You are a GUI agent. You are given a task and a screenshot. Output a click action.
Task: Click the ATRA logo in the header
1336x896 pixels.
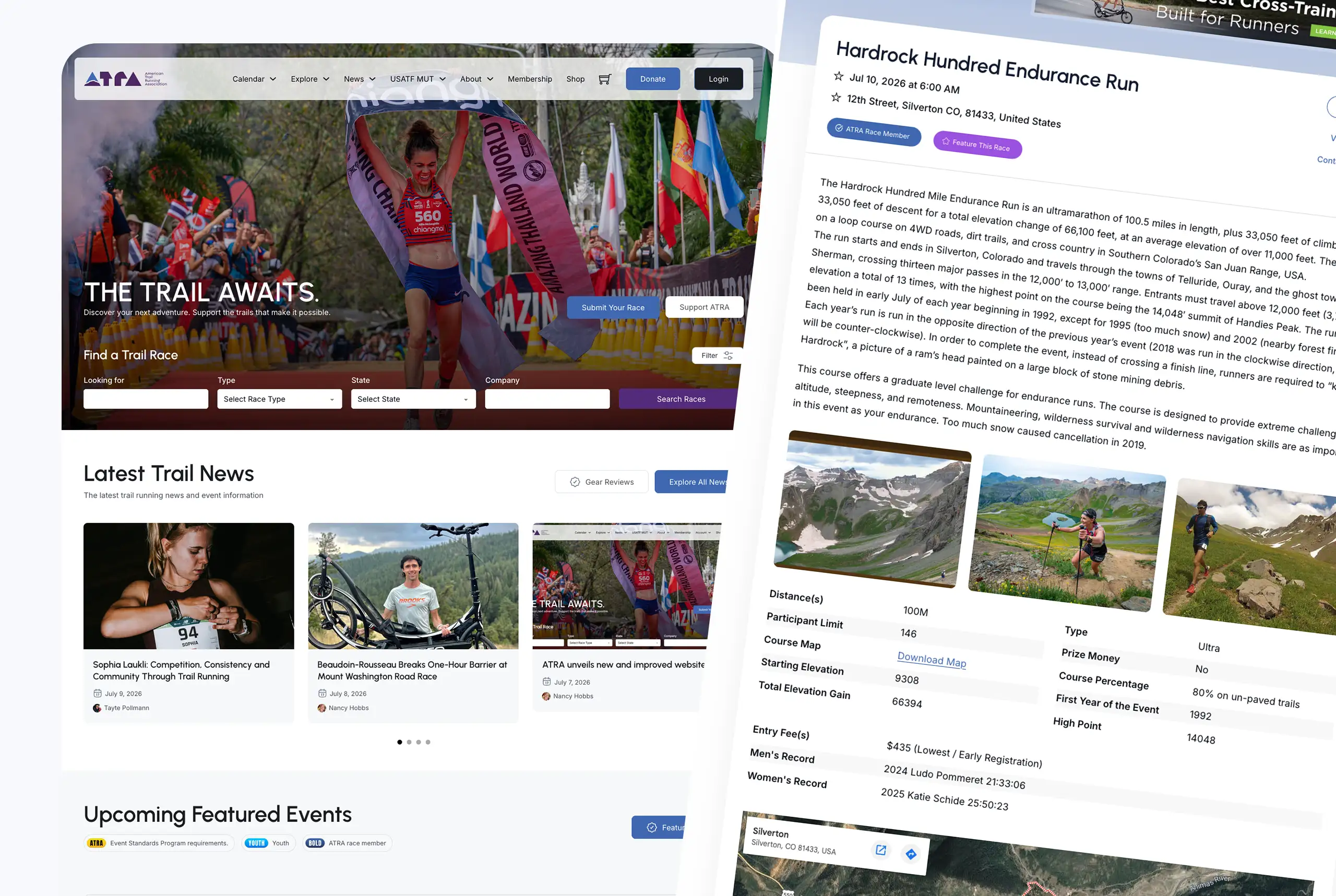[x=125, y=79]
